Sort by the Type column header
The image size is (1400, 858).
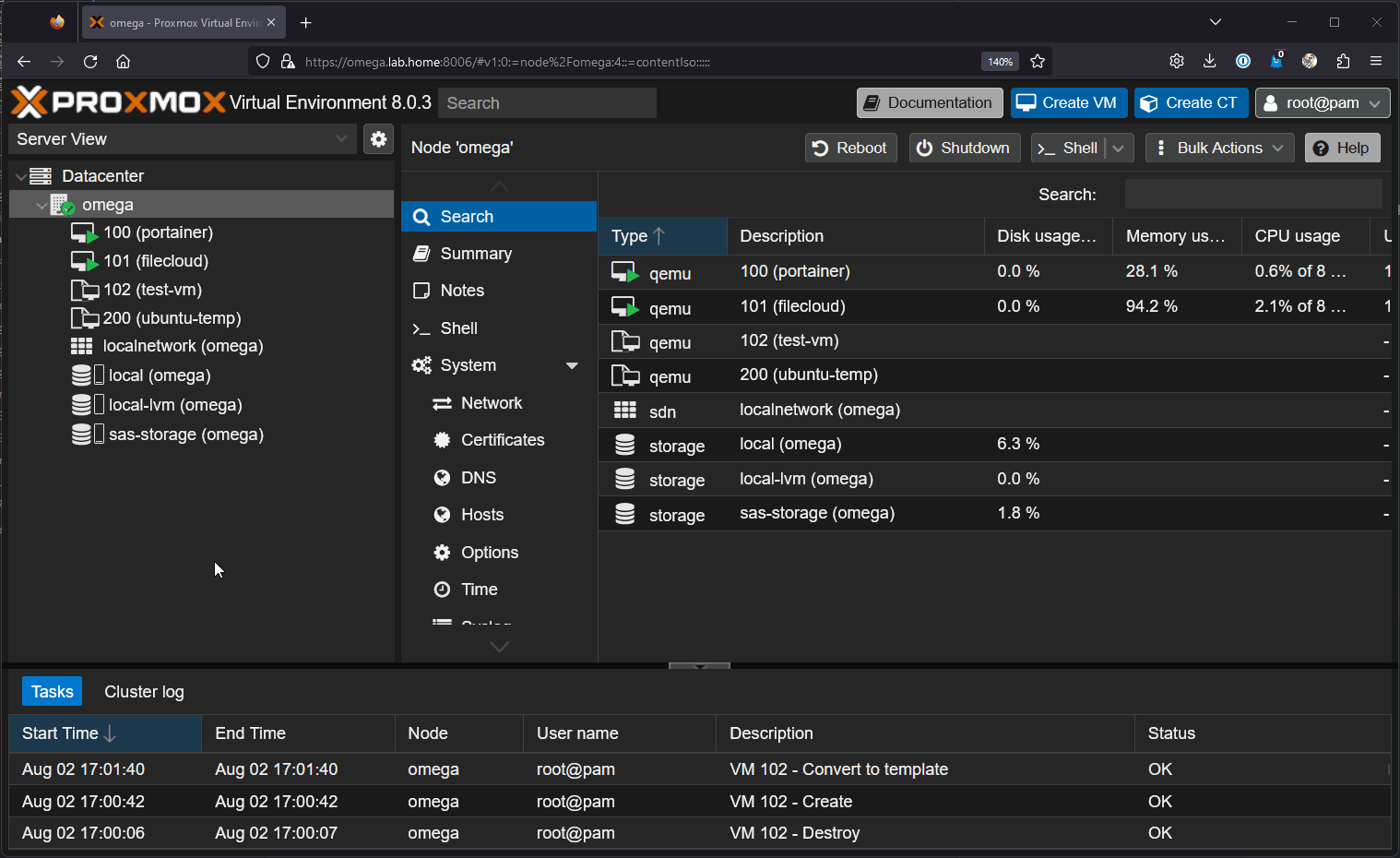(662, 236)
